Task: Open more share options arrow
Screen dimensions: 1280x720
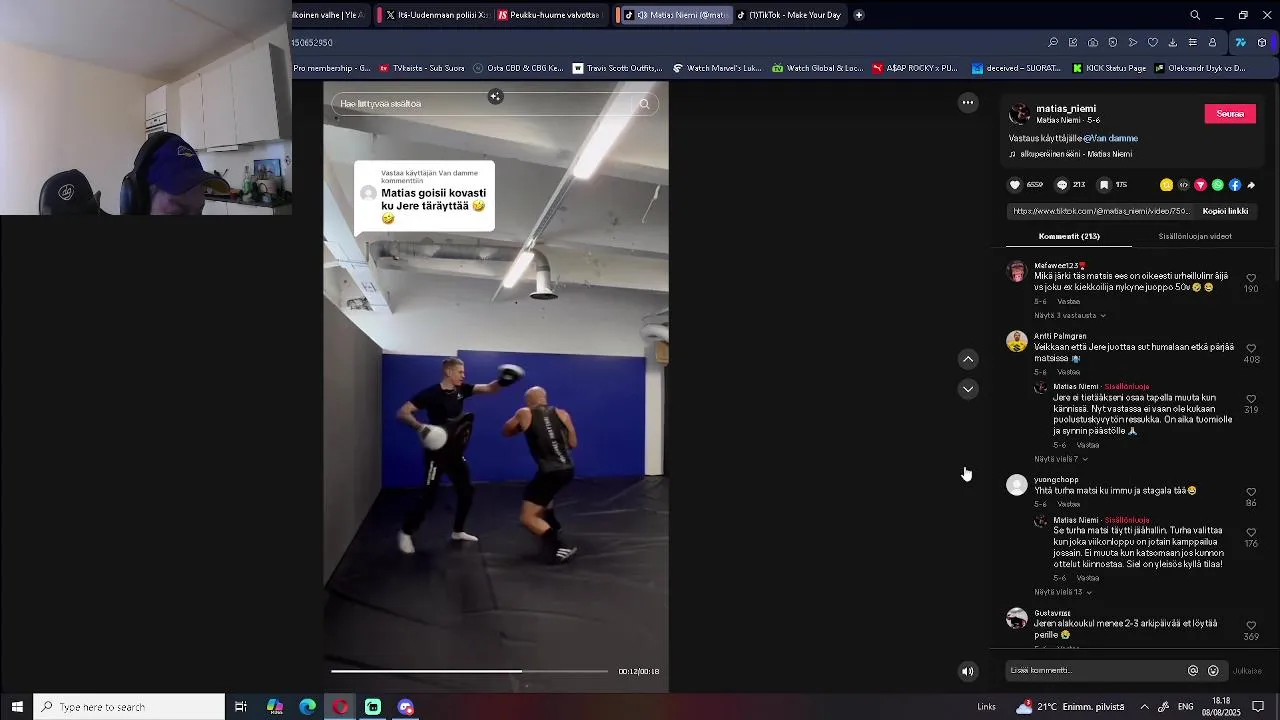Action: (x=1251, y=185)
